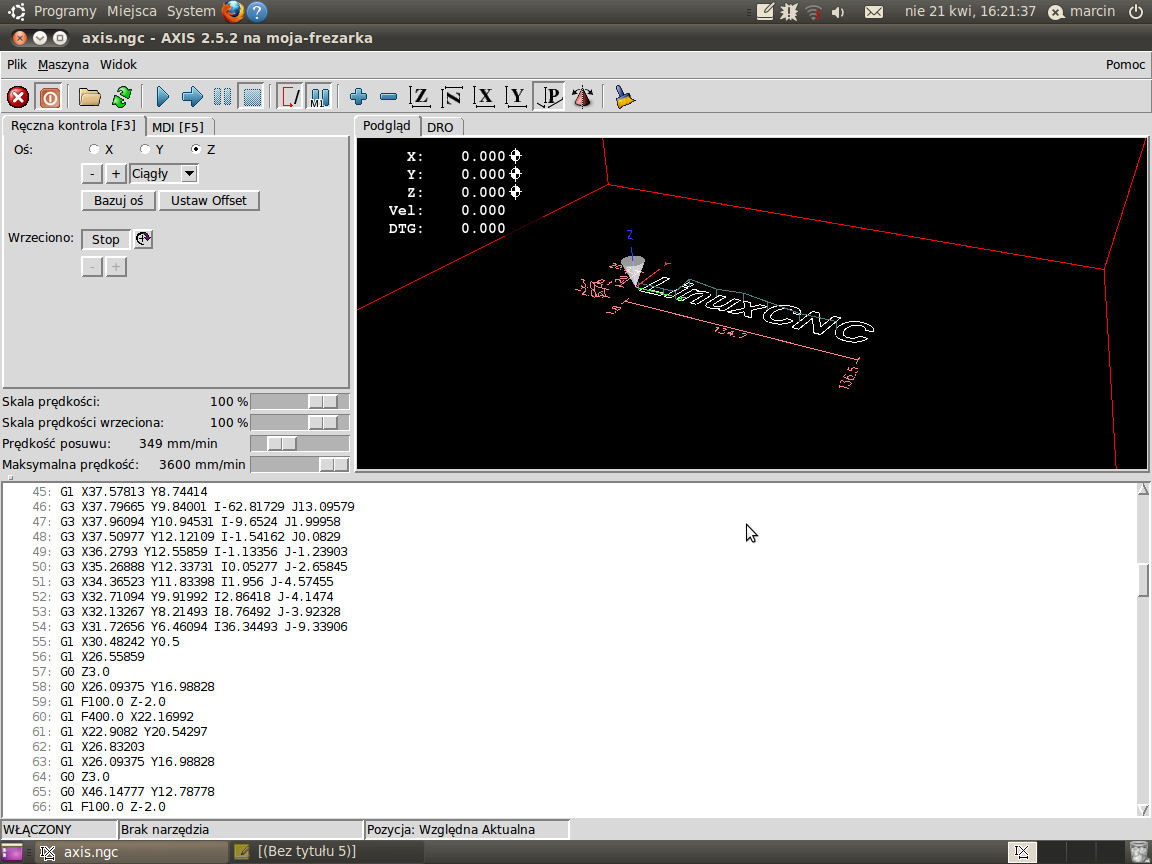
Task: Switch to the MDI [F5] tab
Action: [x=178, y=127]
